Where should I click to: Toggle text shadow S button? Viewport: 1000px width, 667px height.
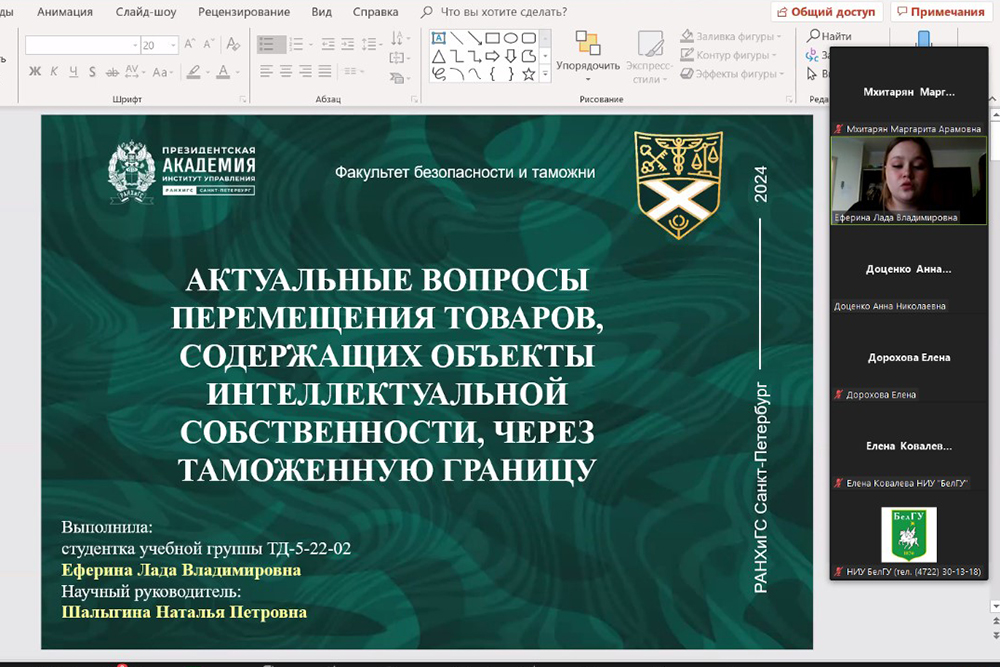point(92,71)
